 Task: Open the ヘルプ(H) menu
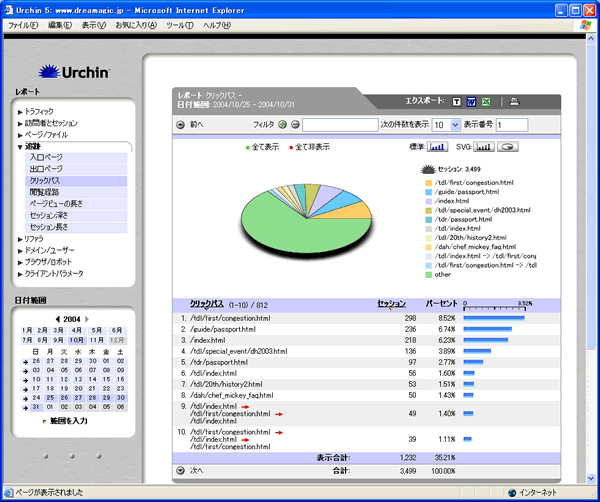click(217, 25)
